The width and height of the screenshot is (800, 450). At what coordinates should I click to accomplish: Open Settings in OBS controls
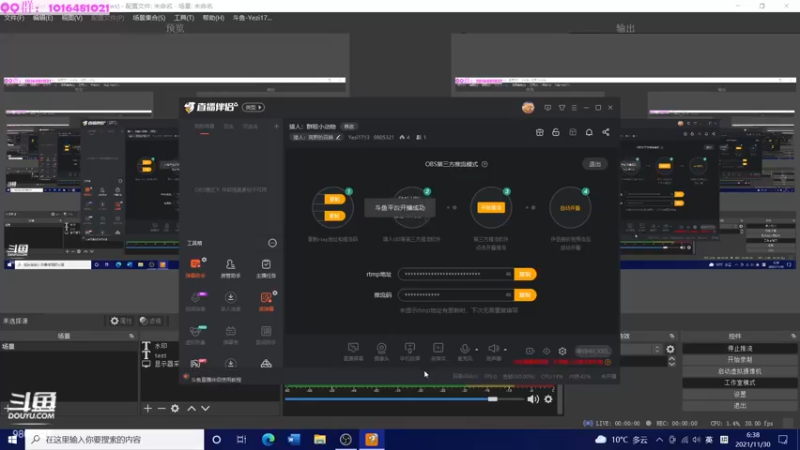tap(740, 394)
